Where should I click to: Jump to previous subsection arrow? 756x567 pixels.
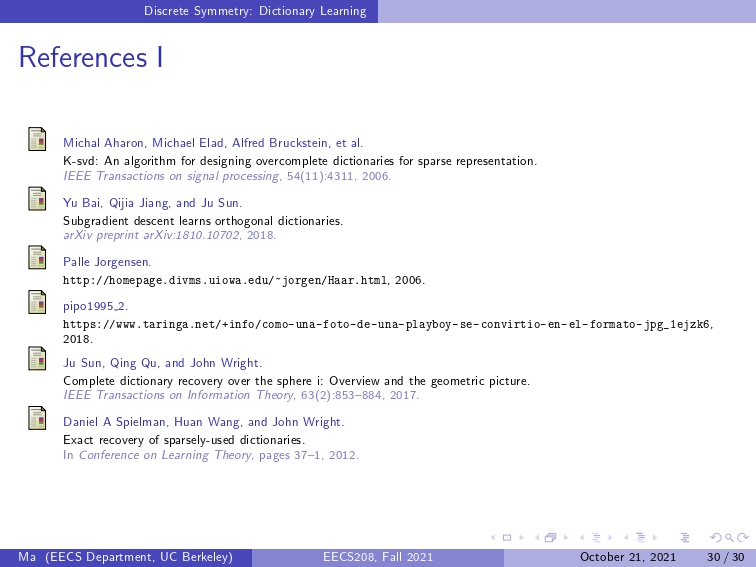(581, 538)
